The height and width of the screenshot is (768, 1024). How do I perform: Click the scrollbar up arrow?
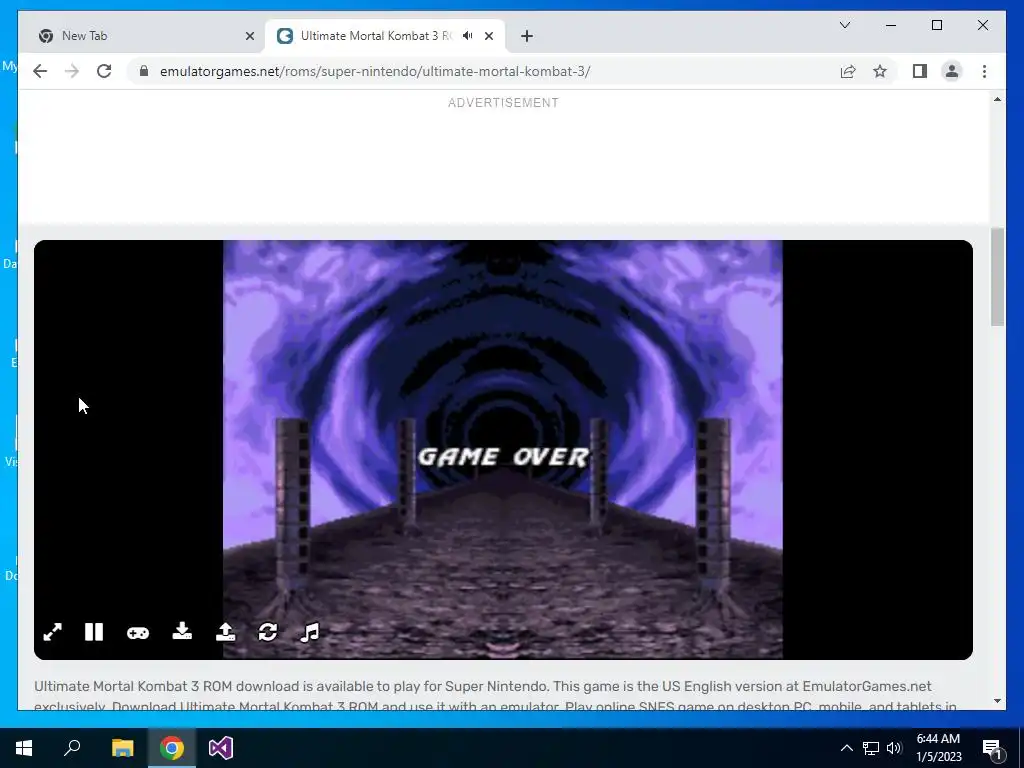click(x=997, y=99)
